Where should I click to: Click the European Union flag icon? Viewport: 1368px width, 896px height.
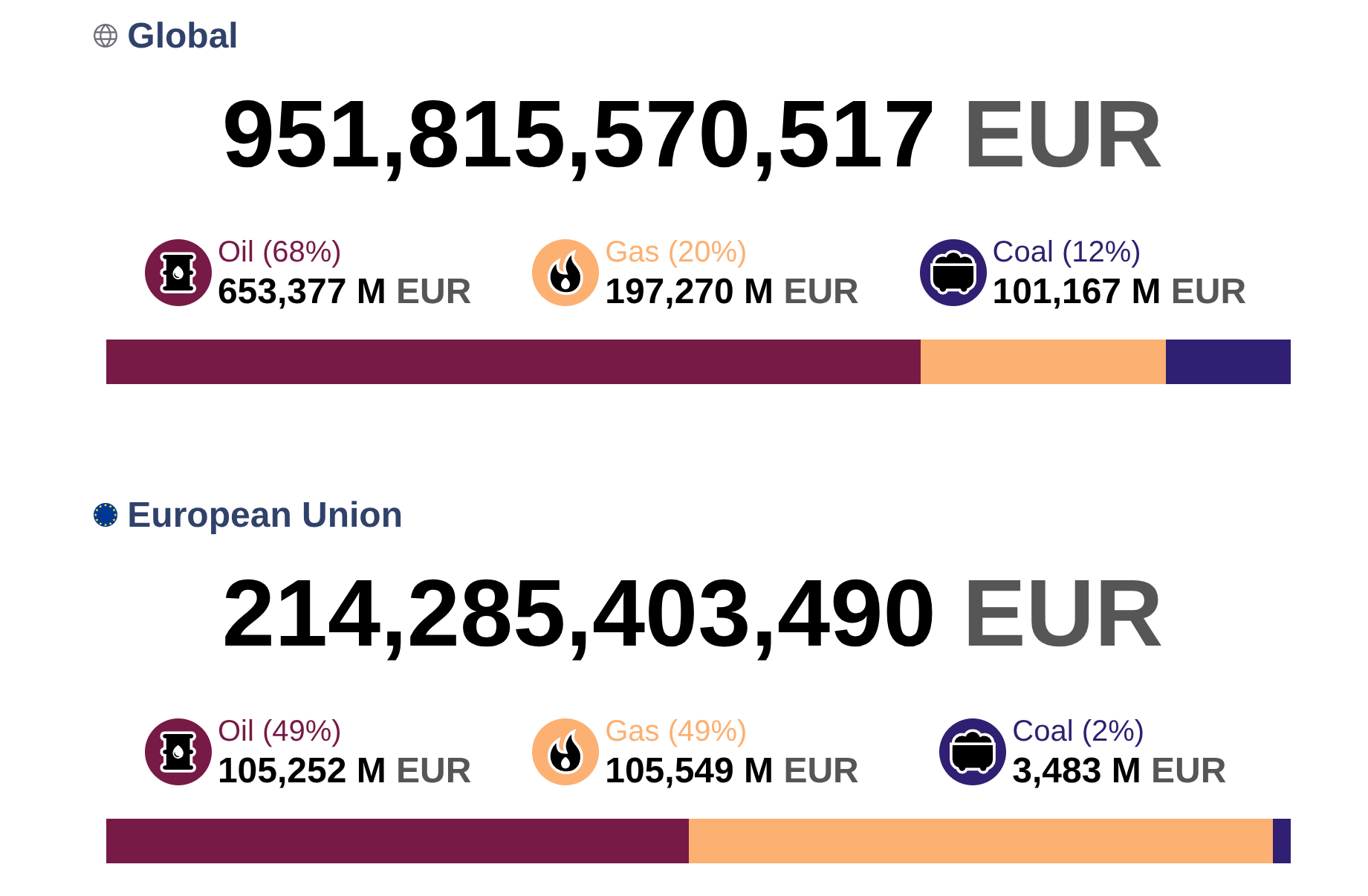(106, 515)
